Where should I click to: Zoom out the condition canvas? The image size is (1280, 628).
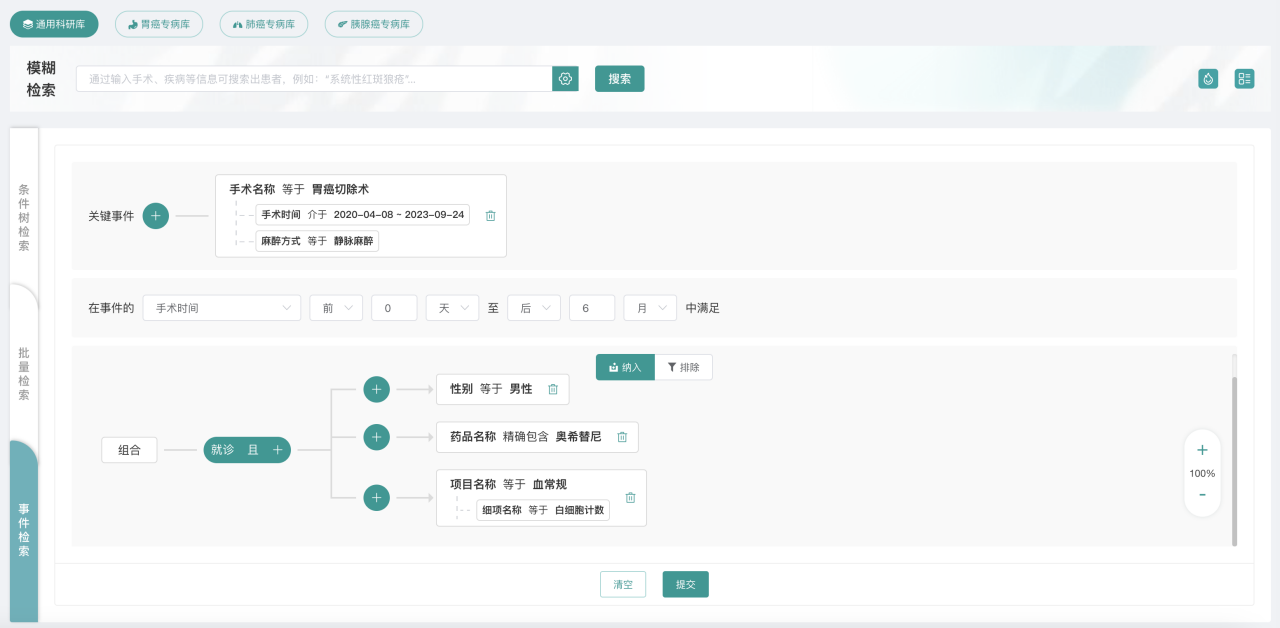coord(1202,495)
